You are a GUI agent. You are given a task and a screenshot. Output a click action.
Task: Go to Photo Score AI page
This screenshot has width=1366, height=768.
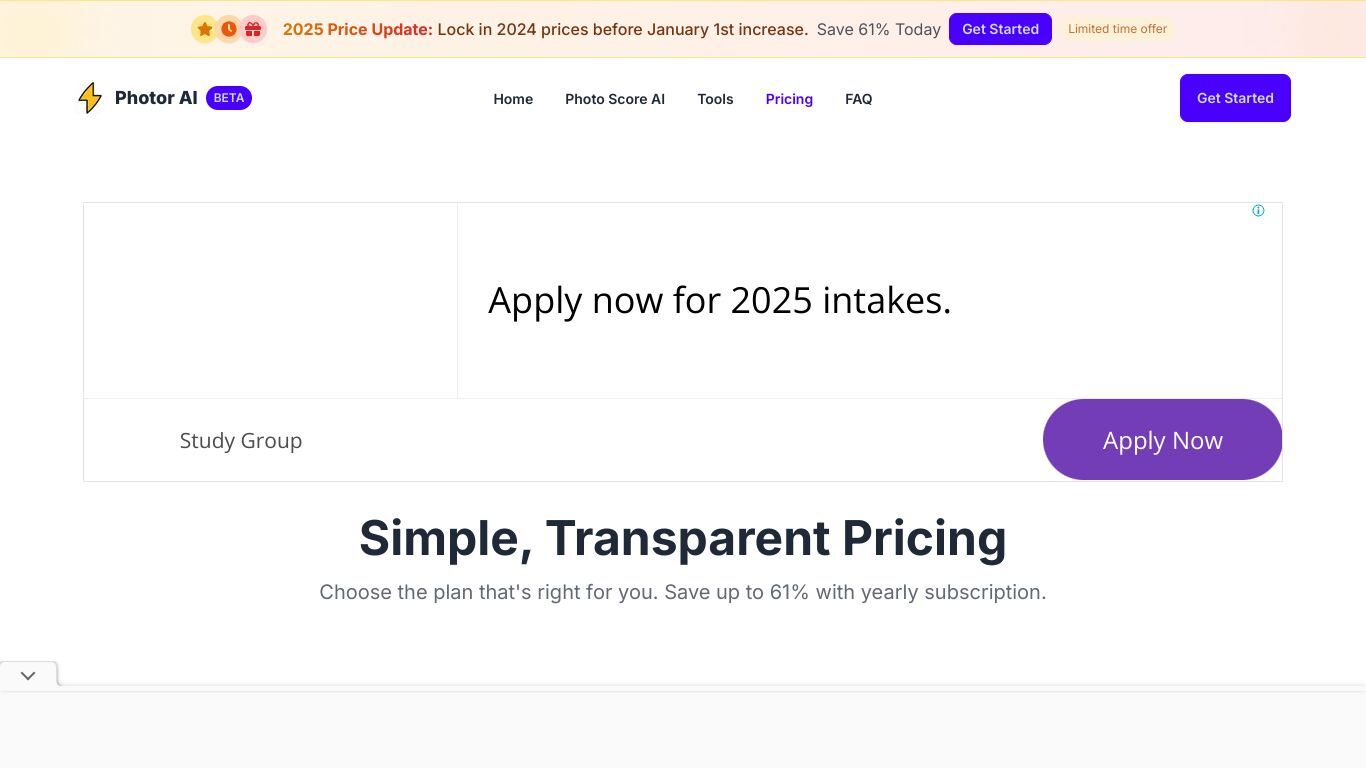coord(615,99)
